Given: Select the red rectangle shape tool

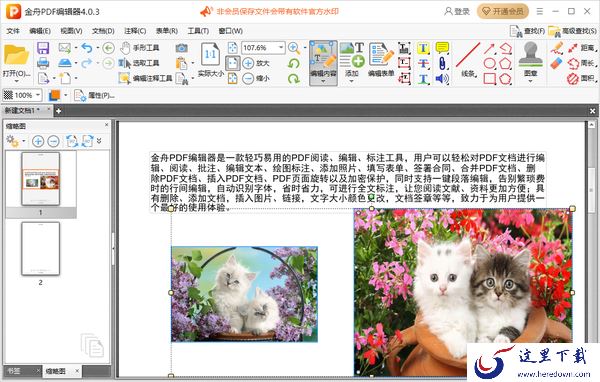Looking at the screenshot, I should tap(490, 79).
